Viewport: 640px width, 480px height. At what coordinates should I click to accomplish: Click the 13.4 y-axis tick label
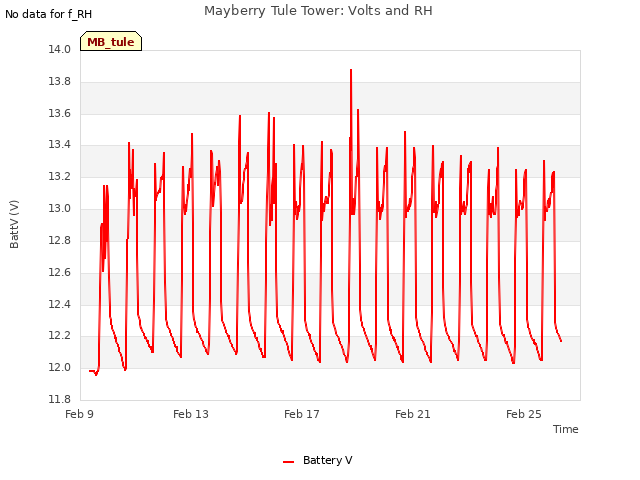[60, 144]
